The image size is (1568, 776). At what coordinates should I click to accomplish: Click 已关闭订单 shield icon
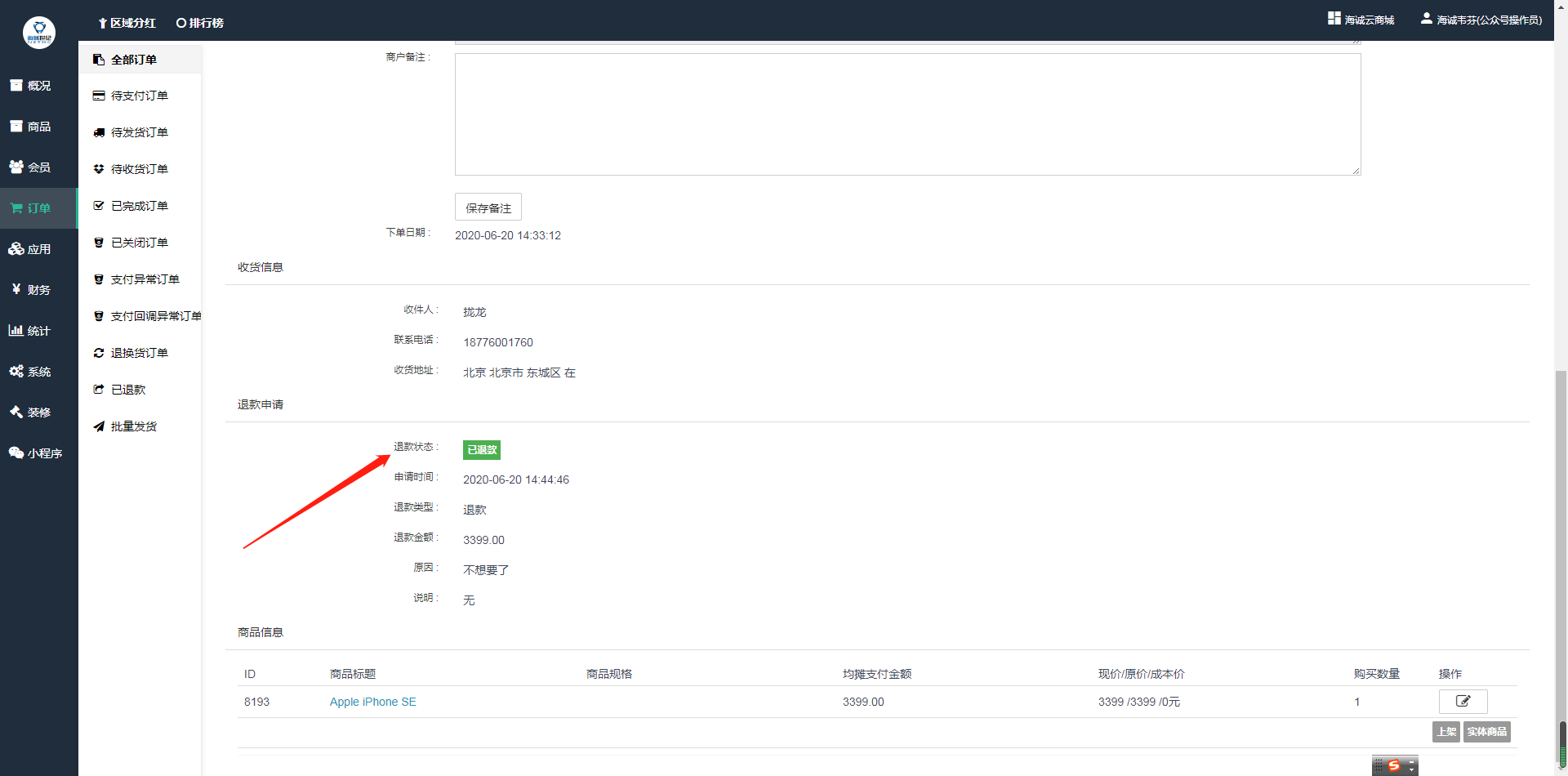[x=99, y=243]
